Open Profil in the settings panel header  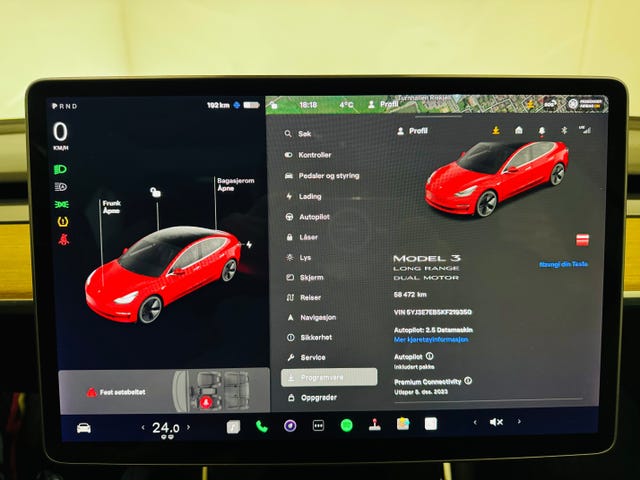click(413, 131)
